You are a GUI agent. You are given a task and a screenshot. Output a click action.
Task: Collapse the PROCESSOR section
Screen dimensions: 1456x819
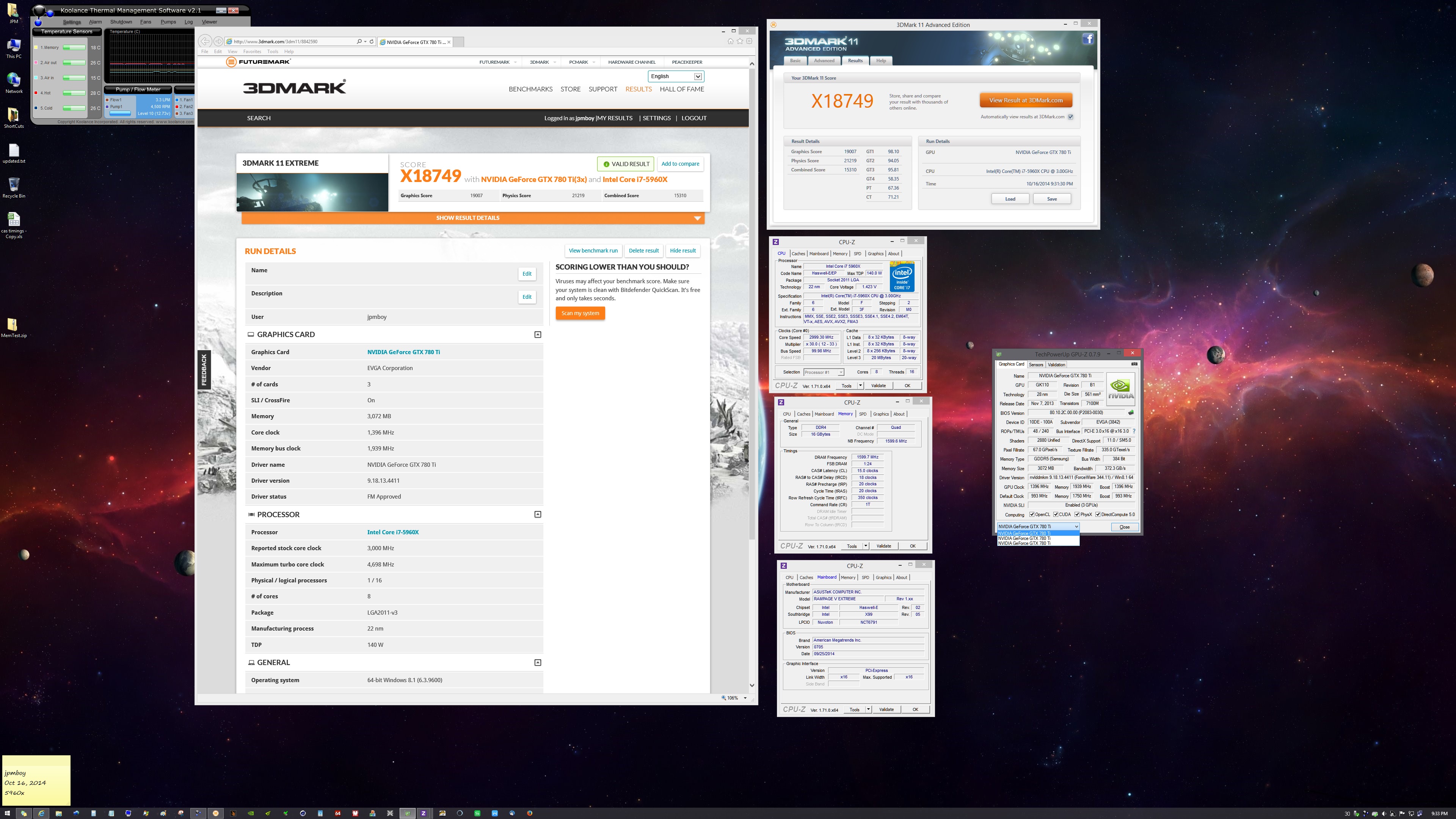click(538, 515)
